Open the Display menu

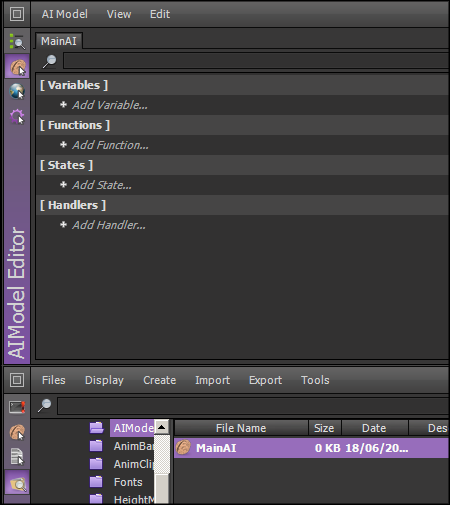[104, 380]
